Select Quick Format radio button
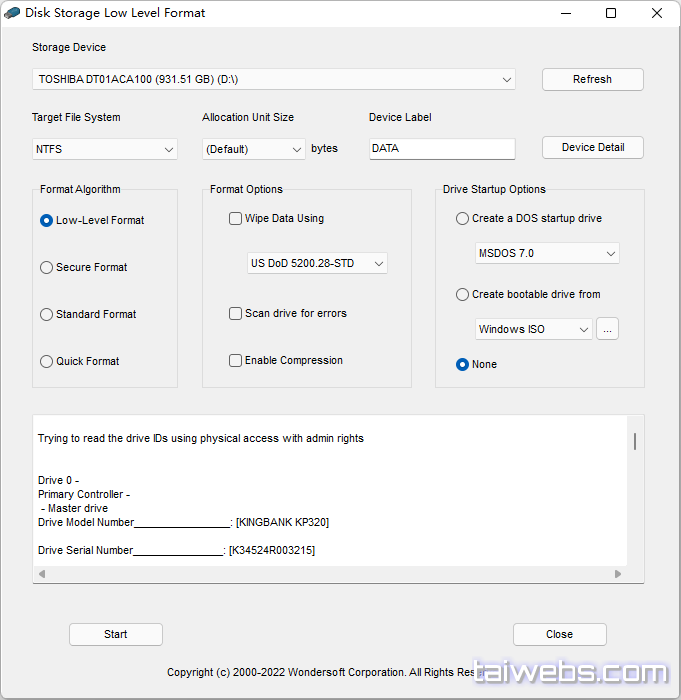 [47, 361]
